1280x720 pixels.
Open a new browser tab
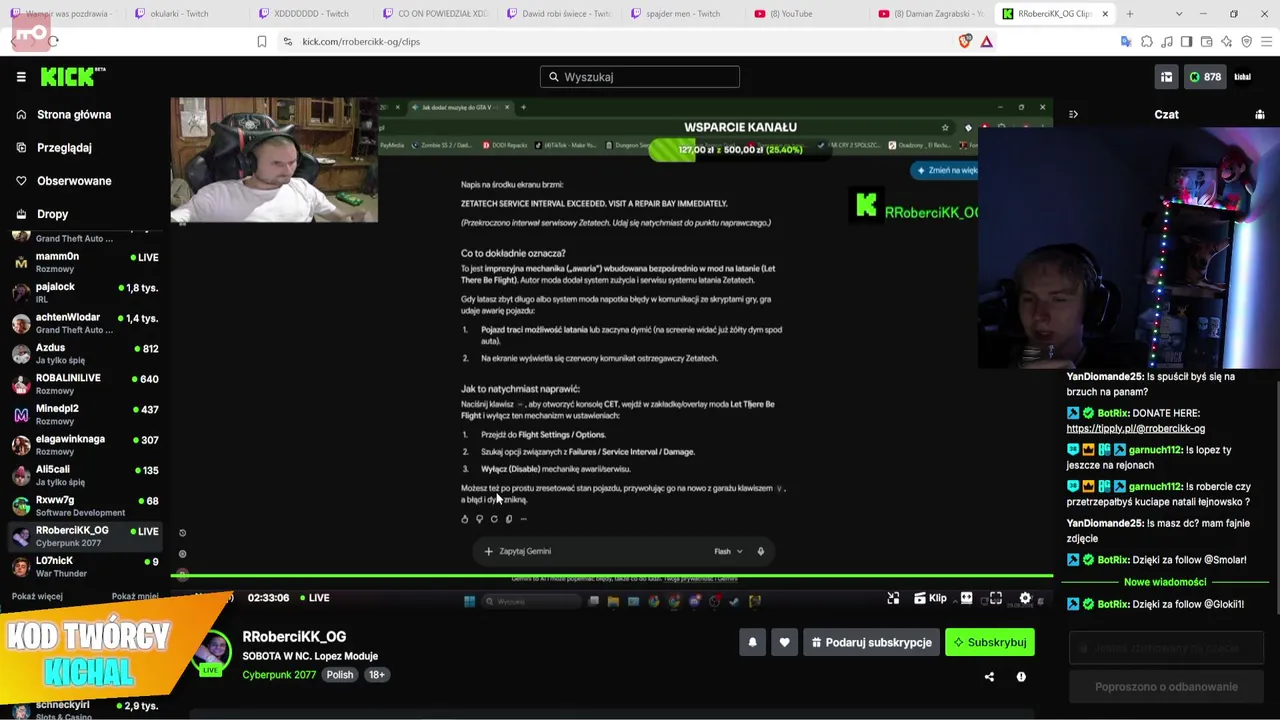click(x=1130, y=14)
